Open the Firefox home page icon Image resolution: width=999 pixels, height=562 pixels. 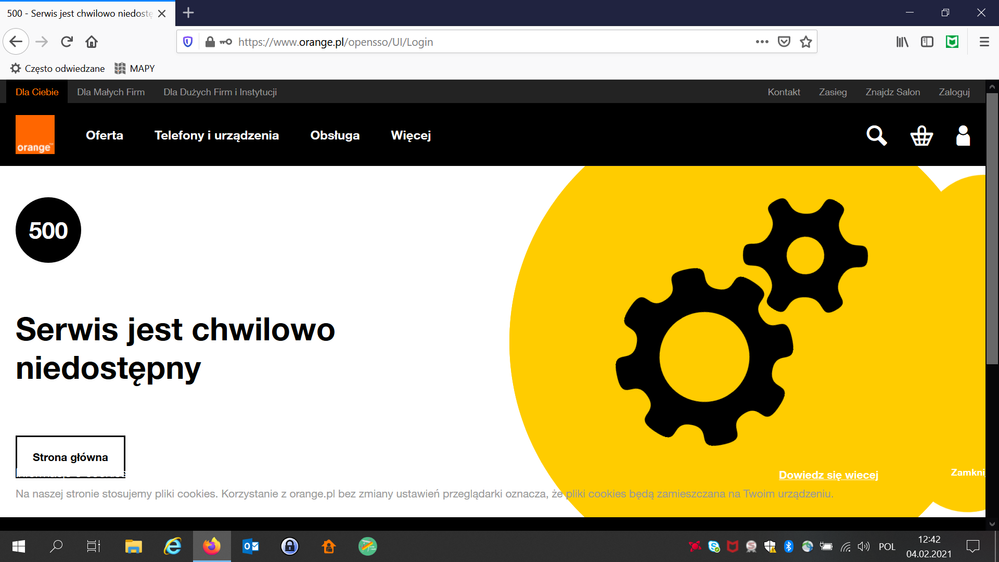(92, 42)
